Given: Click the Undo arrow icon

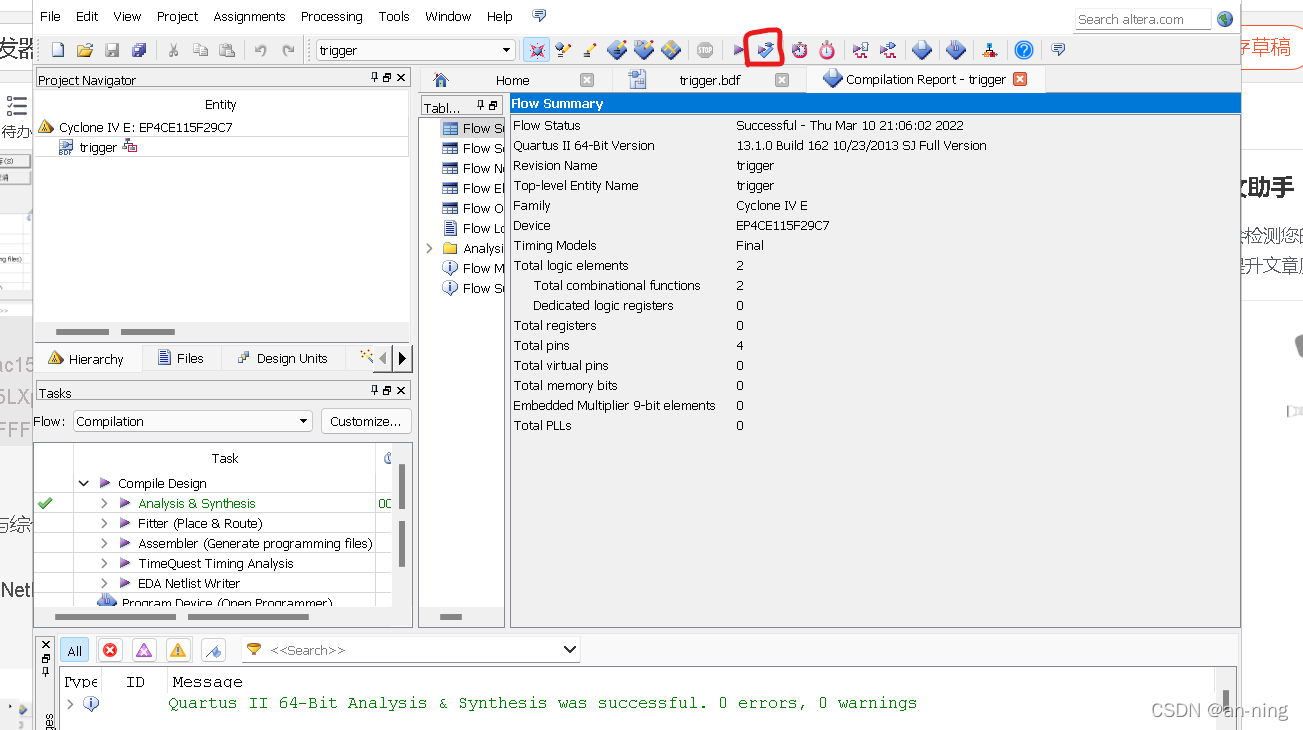Looking at the screenshot, I should pos(261,50).
